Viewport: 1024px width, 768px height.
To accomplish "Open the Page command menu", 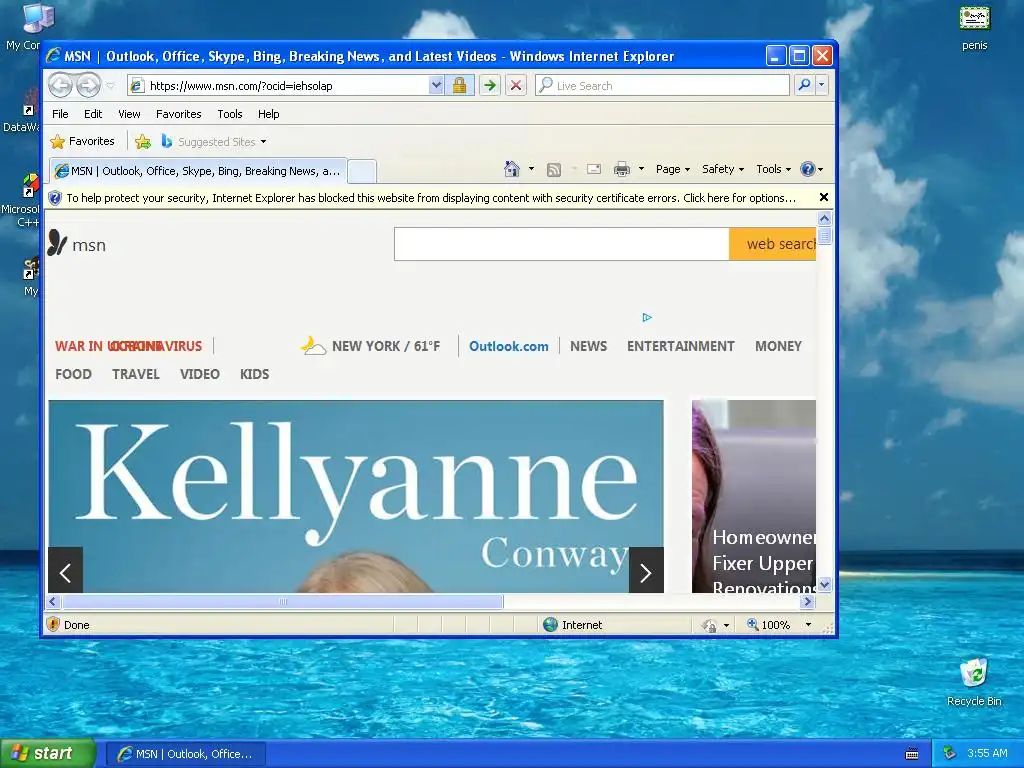I will click(673, 169).
